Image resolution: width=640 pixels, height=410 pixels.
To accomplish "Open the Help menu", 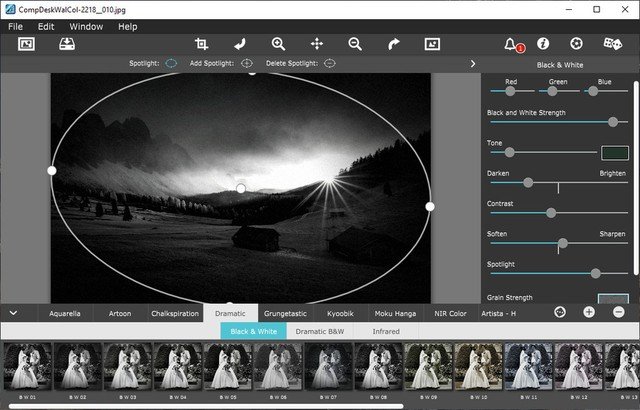I will tap(128, 27).
